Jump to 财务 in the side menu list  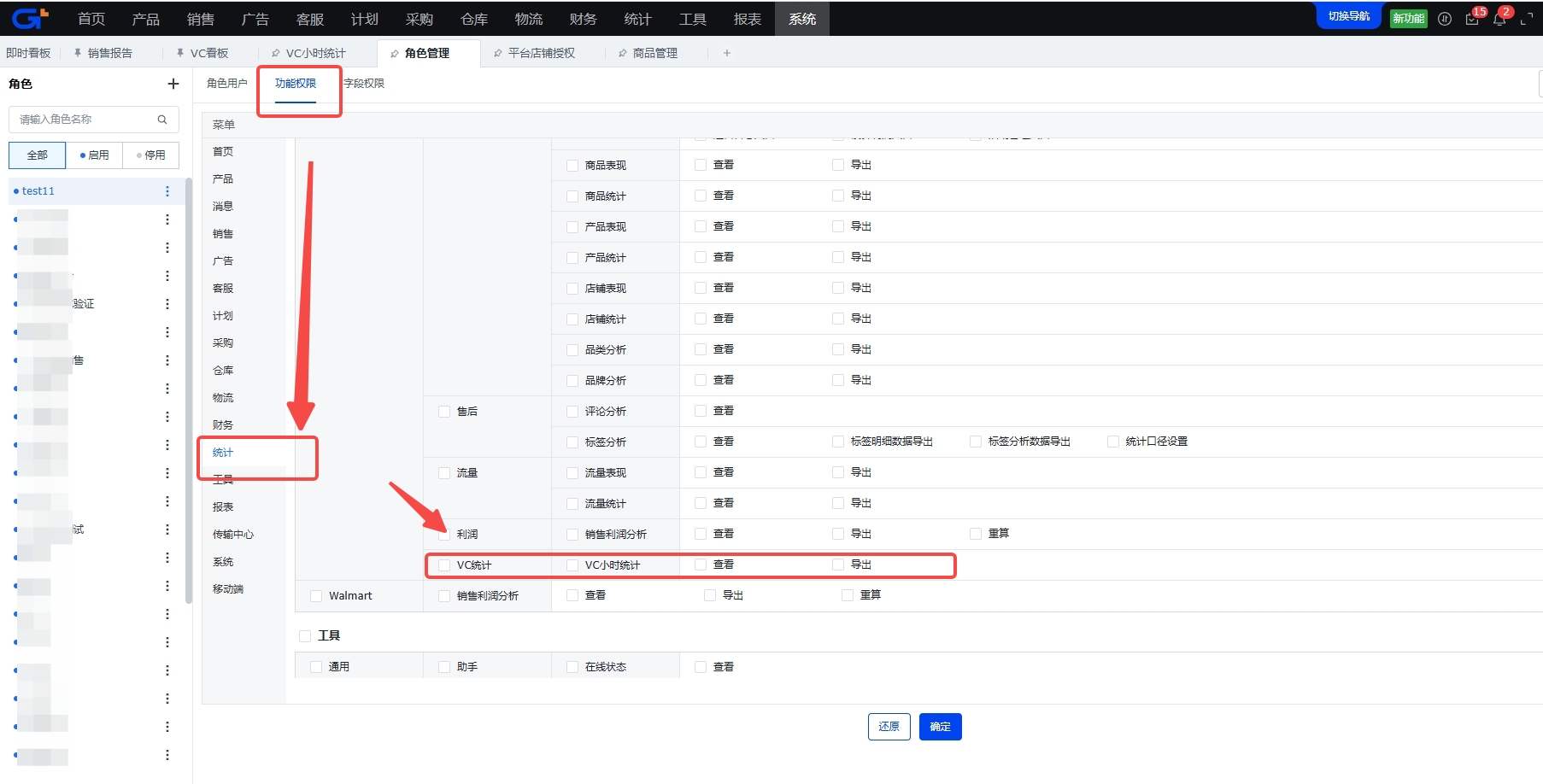point(223,425)
